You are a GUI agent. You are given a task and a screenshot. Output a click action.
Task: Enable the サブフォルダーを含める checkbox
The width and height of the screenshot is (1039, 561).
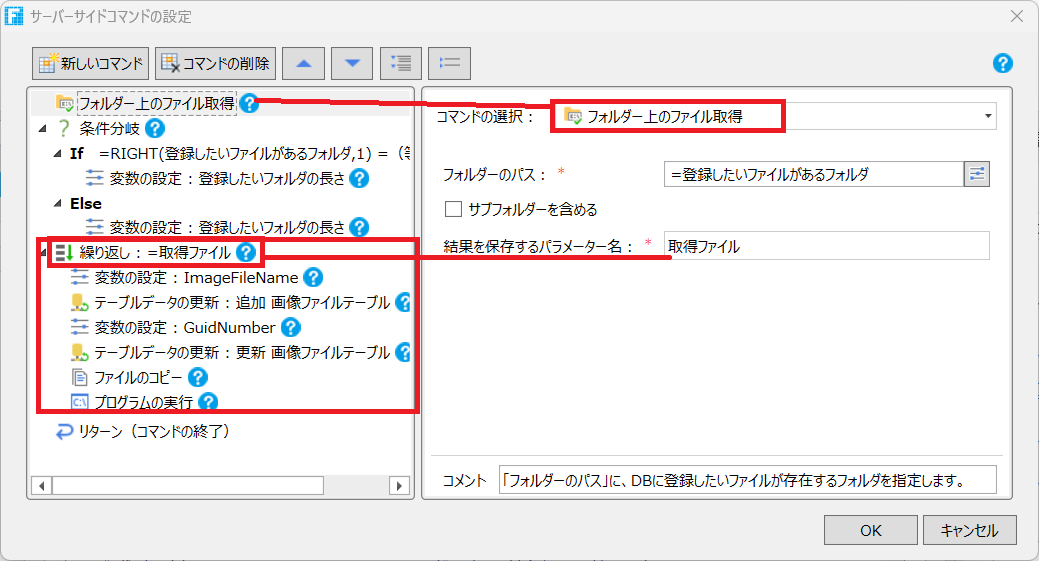tap(453, 209)
